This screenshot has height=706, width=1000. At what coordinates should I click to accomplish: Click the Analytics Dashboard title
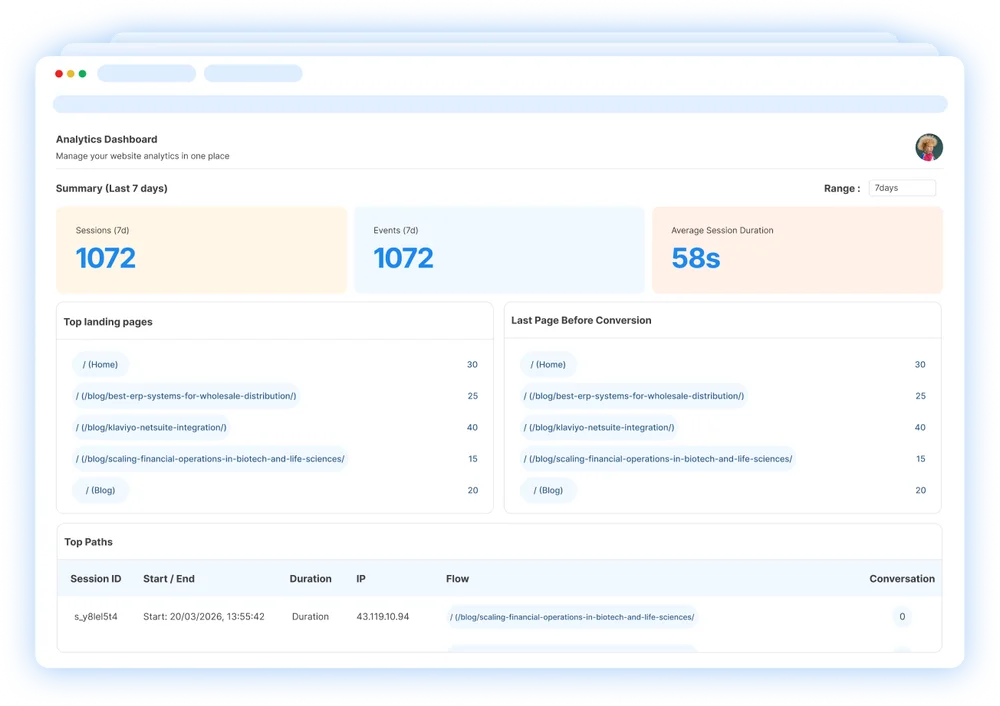(107, 140)
